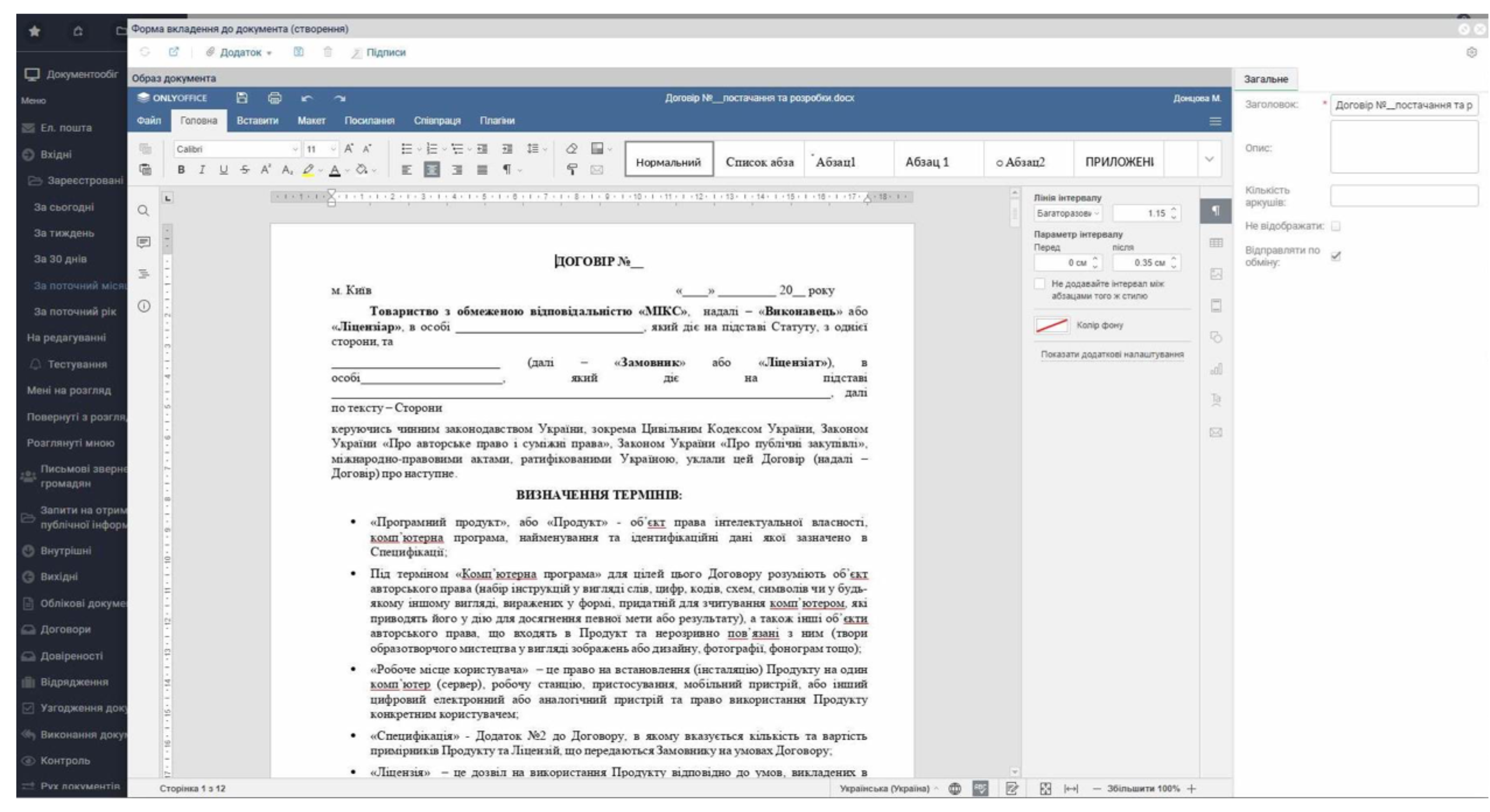Expand the paragraph styles gallery
Screen dimensions: 1490x812
tap(1209, 159)
